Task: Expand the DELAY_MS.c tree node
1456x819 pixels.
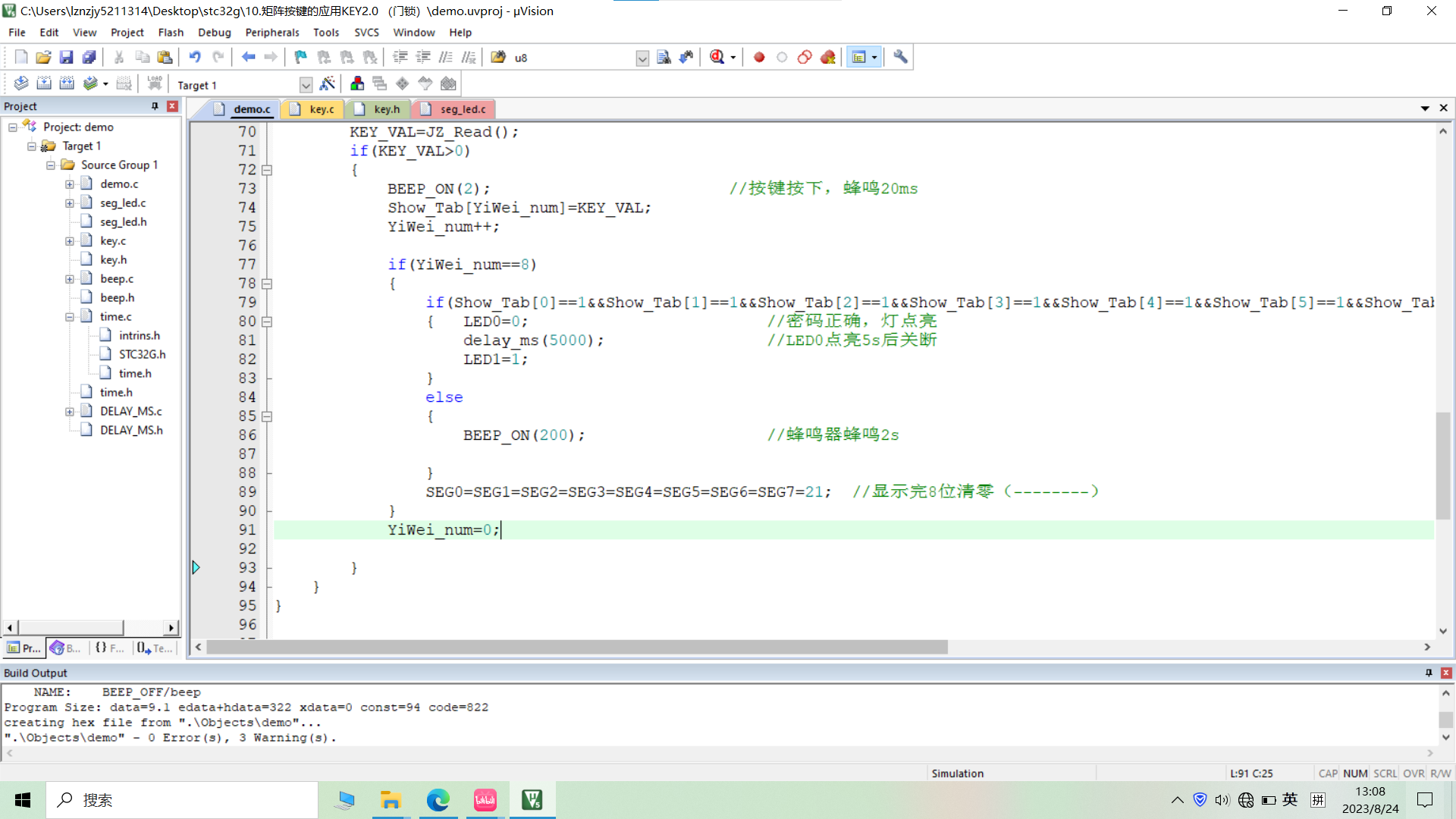Action: coord(70,412)
